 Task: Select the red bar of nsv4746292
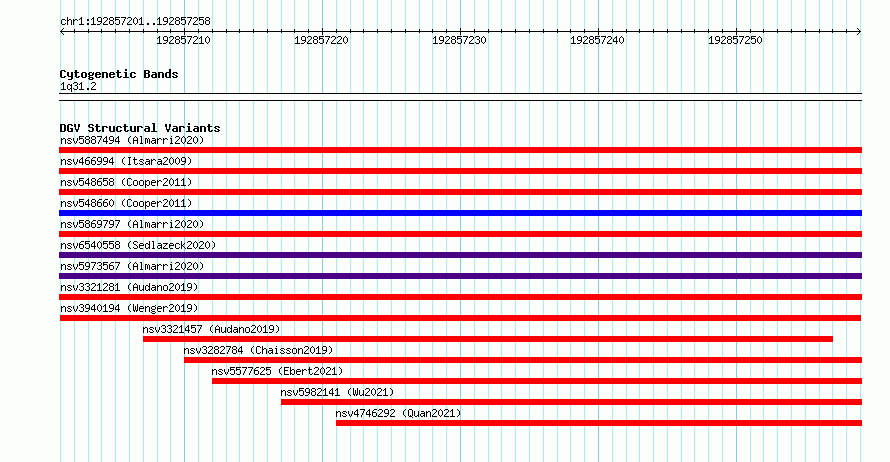point(599,423)
